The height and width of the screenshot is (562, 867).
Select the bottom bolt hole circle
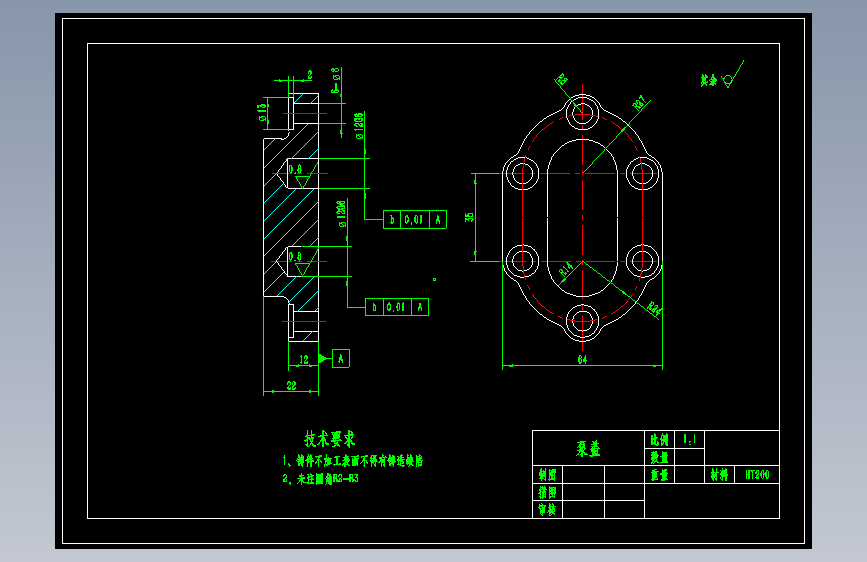click(x=582, y=320)
